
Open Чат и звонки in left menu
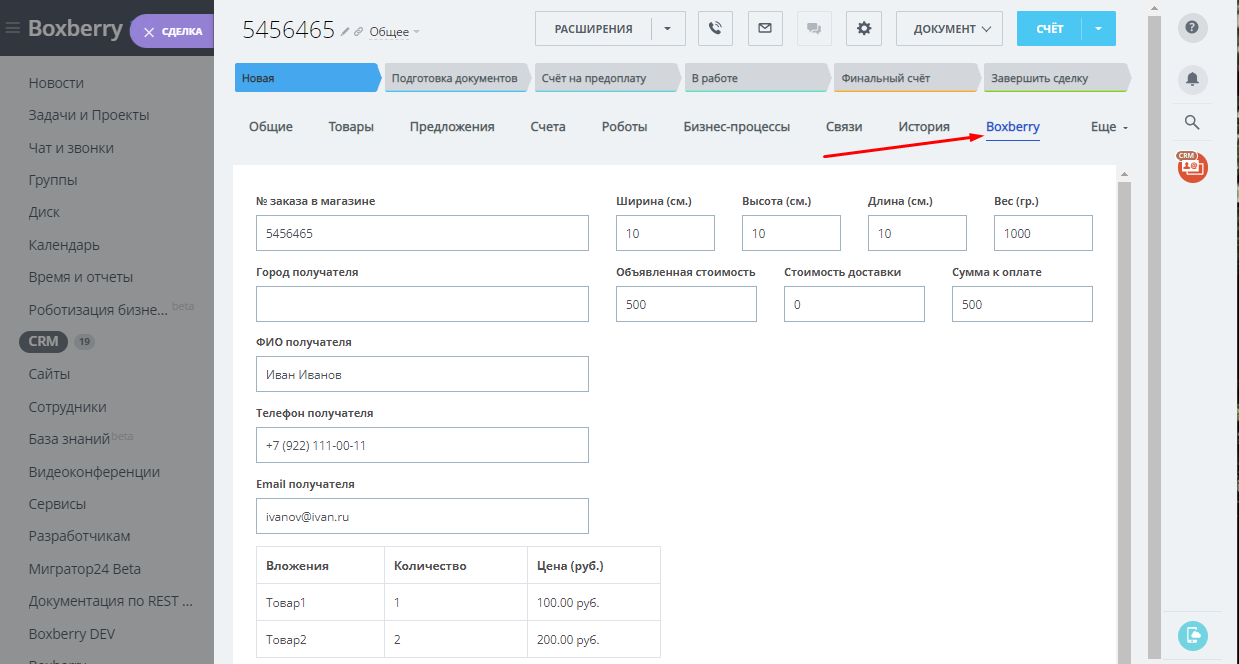tap(71, 148)
